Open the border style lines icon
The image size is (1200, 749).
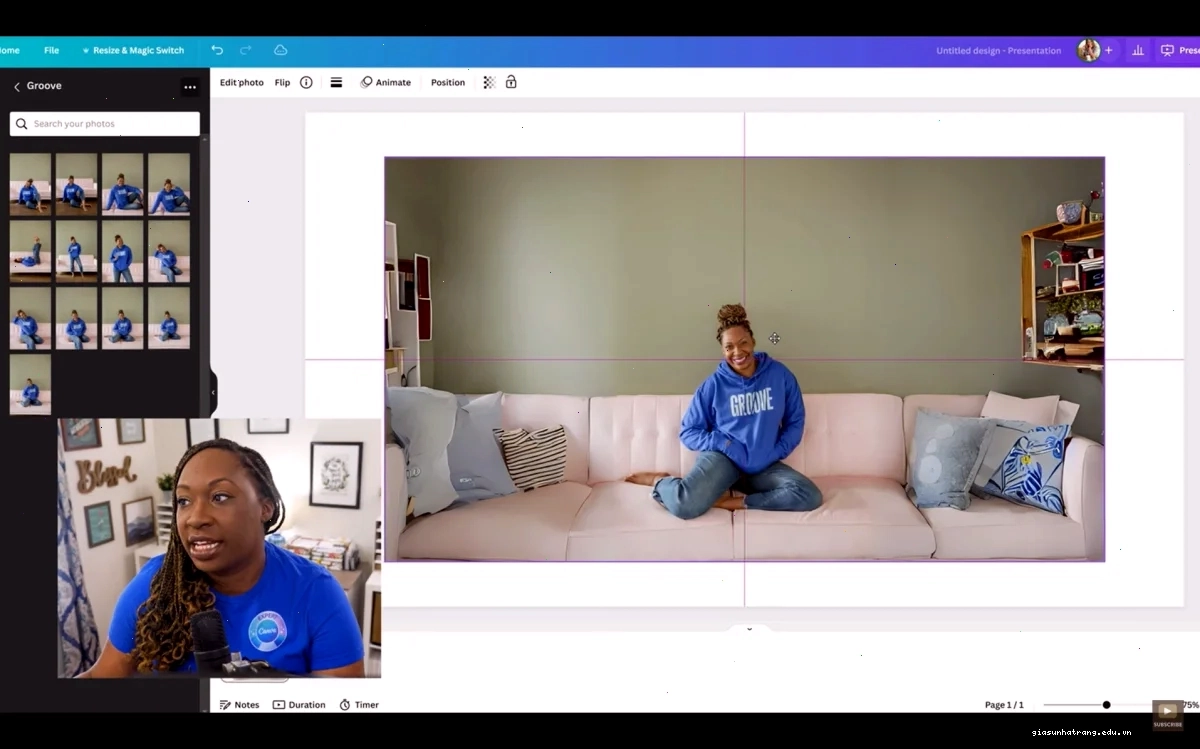click(x=336, y=82)
